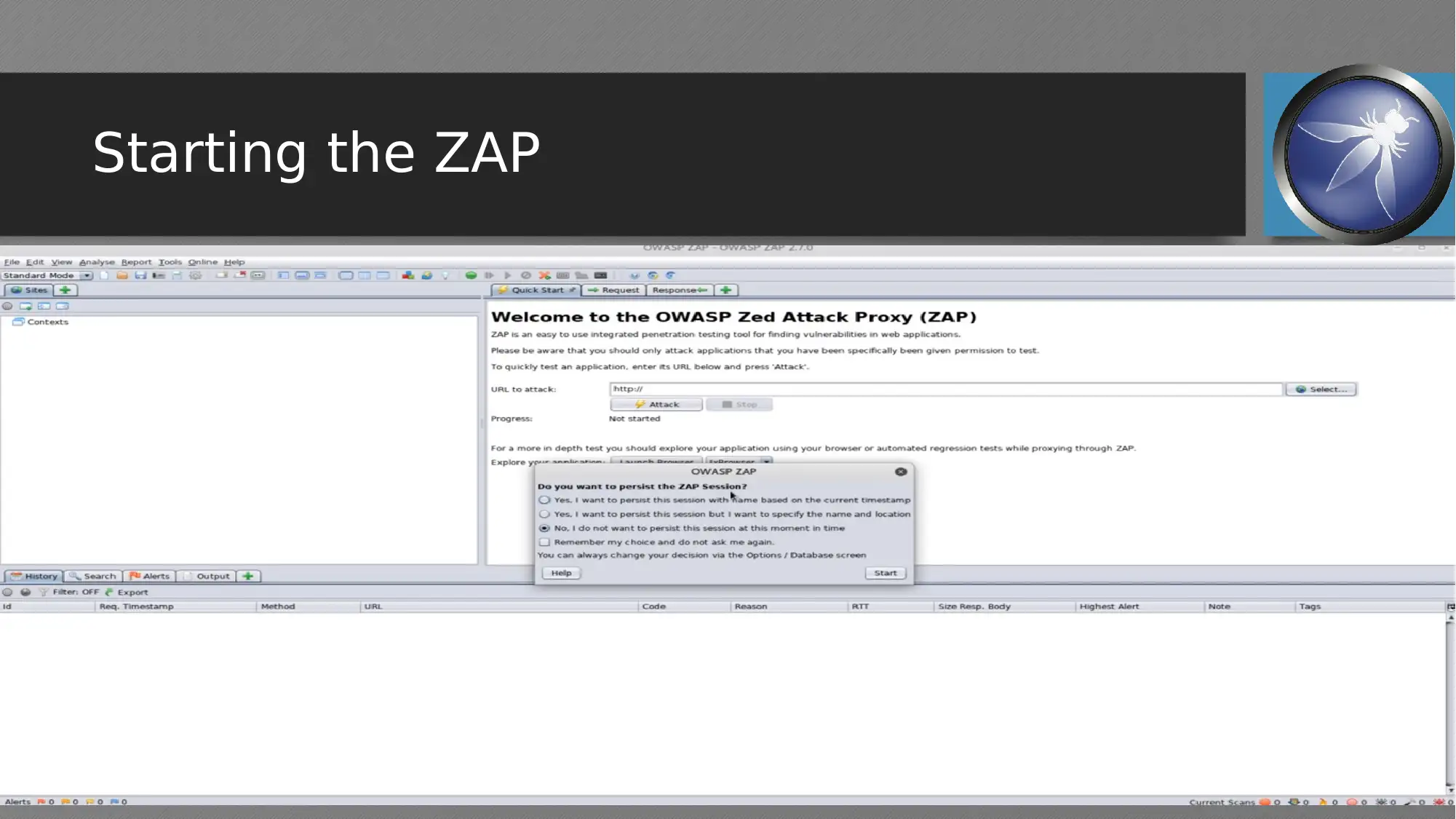Click the blue flag icon in Alerts footer
The width and height of the screenshot is (1456, 819).
(114, 802)
